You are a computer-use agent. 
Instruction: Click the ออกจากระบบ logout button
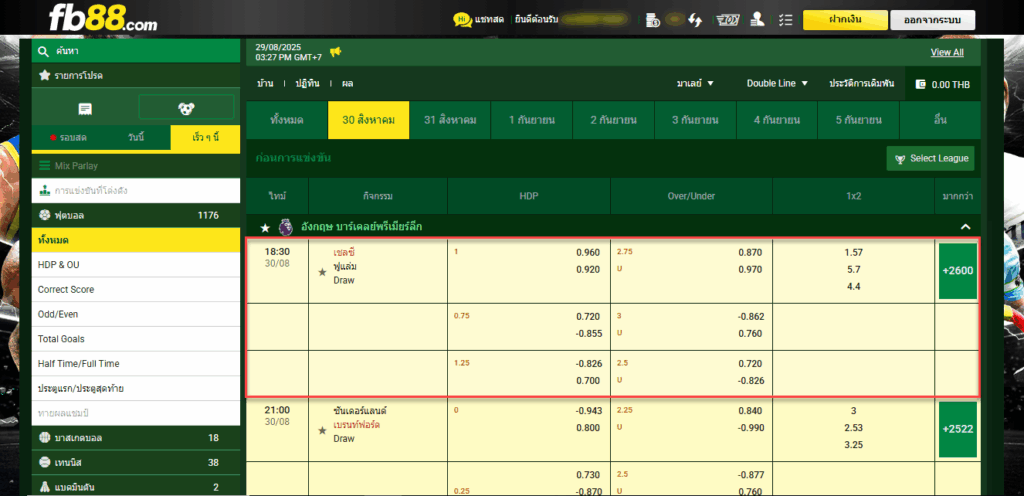click(933, 20)
